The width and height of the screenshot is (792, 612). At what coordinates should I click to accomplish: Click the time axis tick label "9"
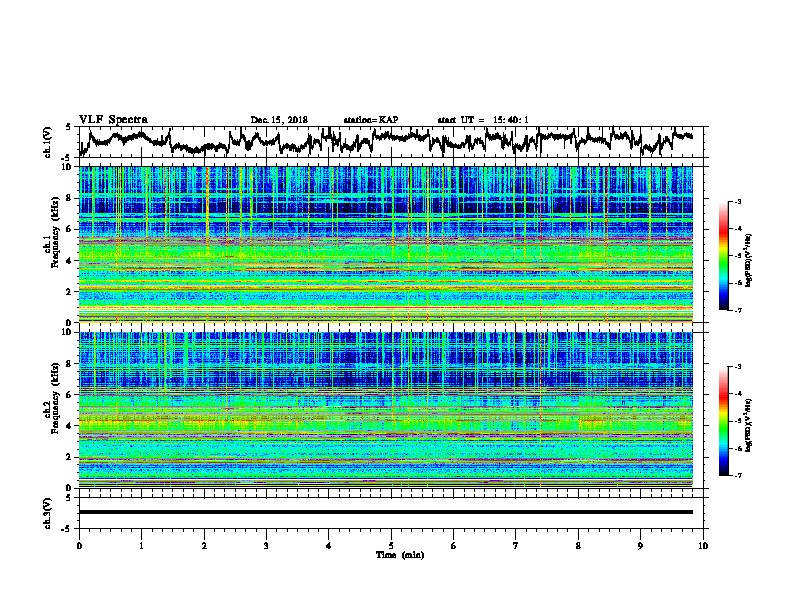click(x=640, y=546)
